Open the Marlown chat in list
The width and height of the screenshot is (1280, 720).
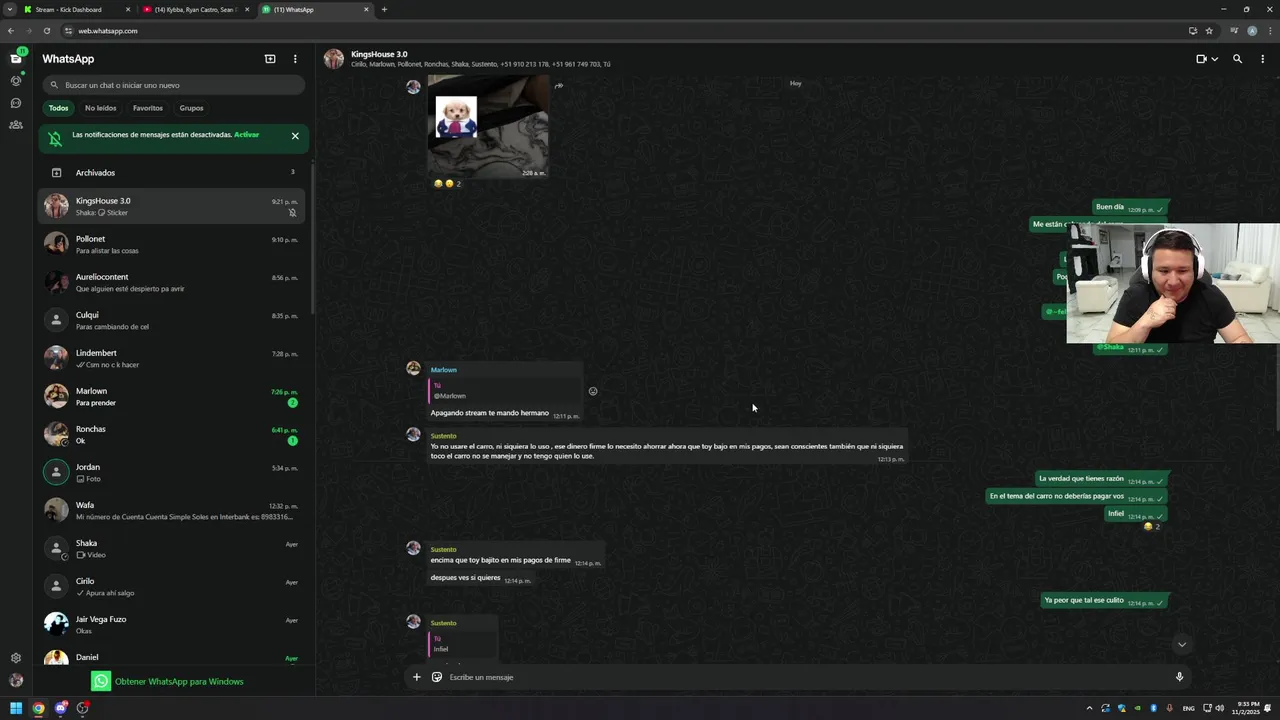(x=173, y=396)
